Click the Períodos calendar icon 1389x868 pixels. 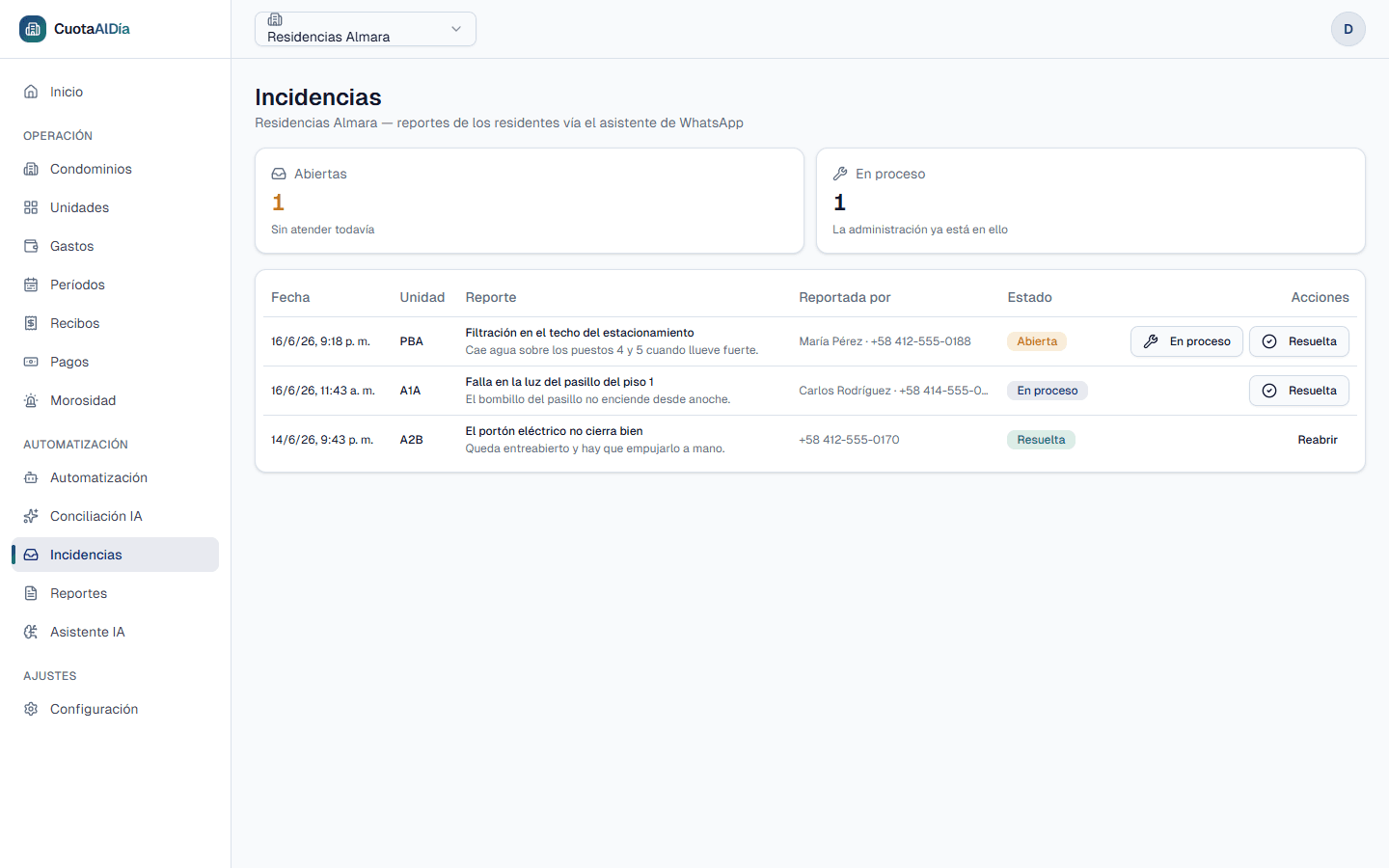31,285
